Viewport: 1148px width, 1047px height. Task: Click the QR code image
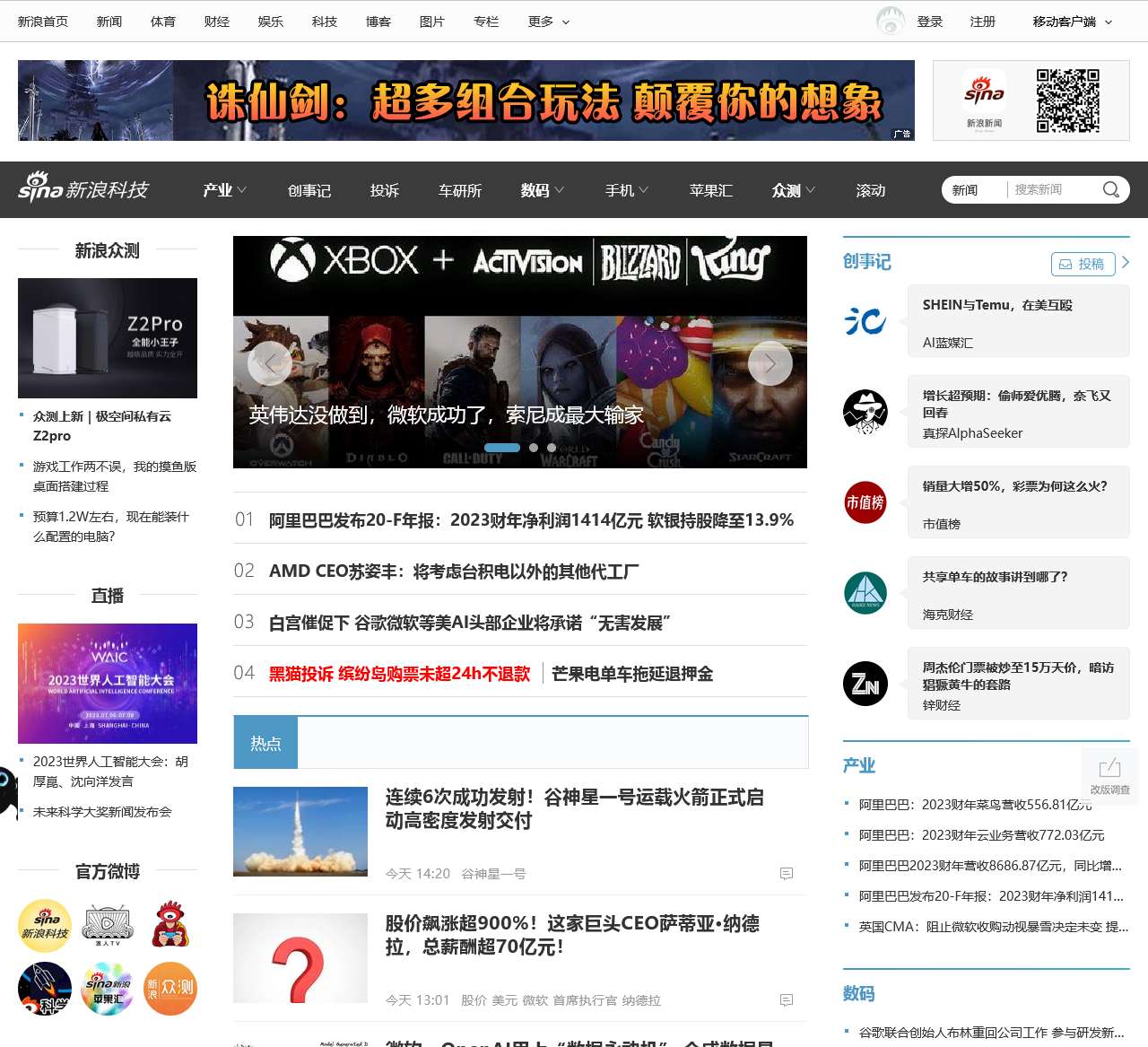coord(1068,100)
